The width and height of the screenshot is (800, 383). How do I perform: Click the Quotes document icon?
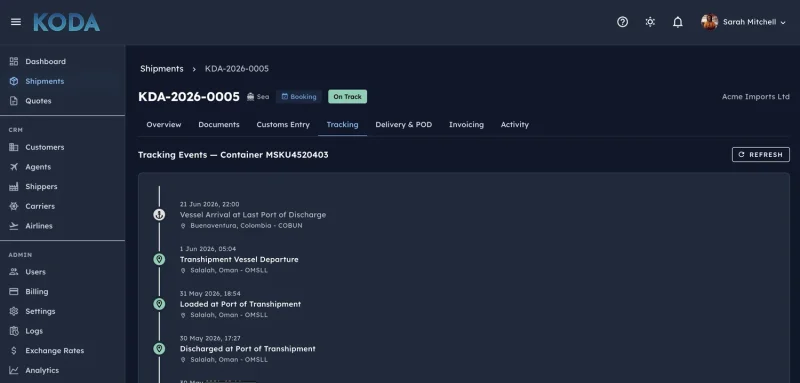pos(14,101)
